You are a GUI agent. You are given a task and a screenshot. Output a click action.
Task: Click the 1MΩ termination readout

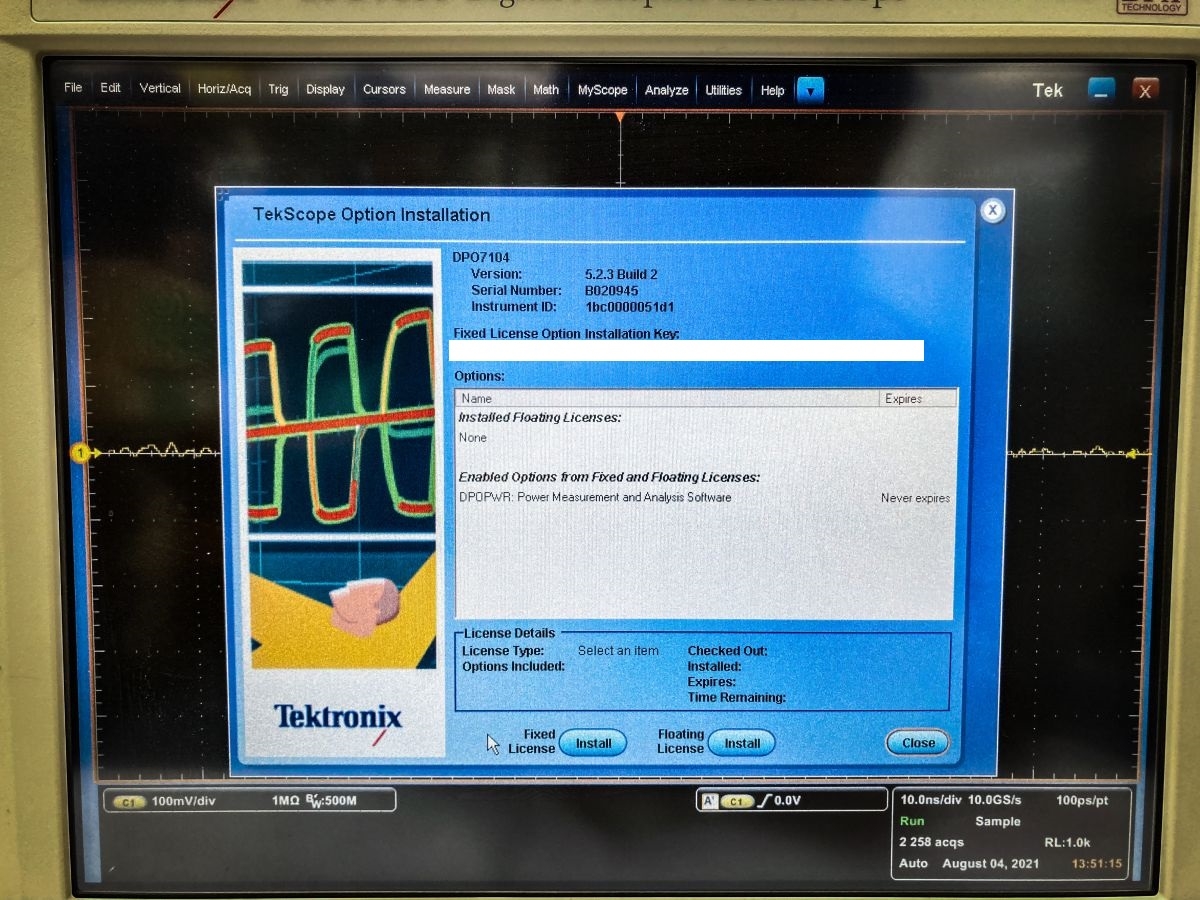285,801
